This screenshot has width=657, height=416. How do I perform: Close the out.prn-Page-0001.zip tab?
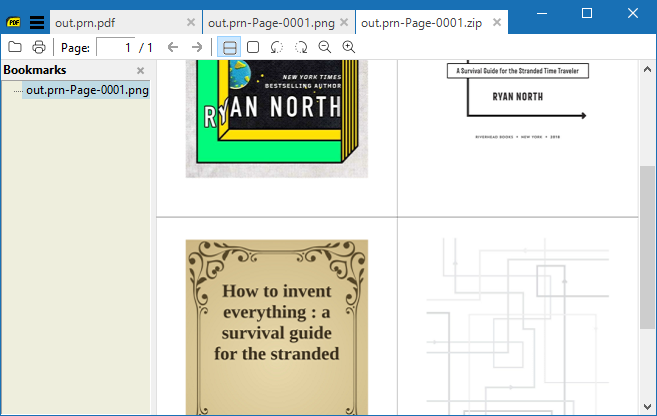[497, 22]
